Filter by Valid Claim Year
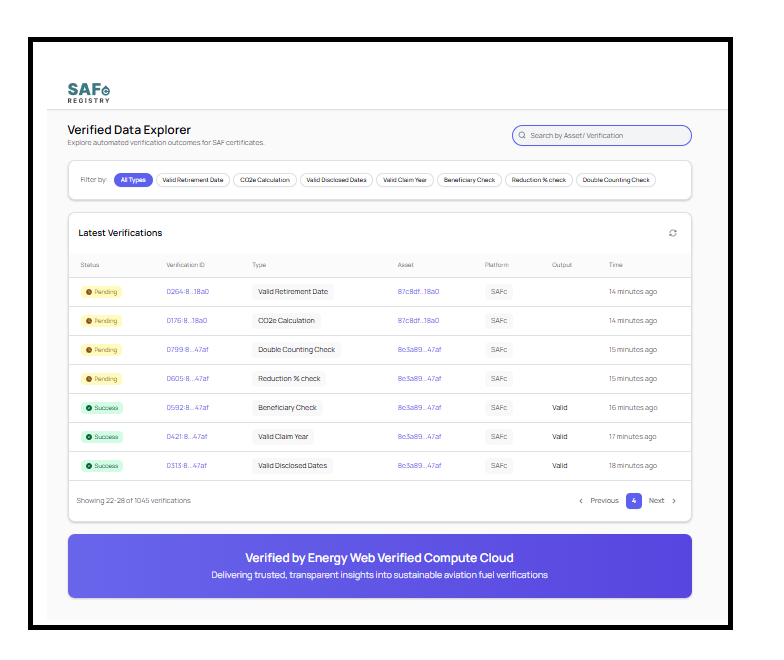Screen dimensions: 784x660 tap(405, 180)
